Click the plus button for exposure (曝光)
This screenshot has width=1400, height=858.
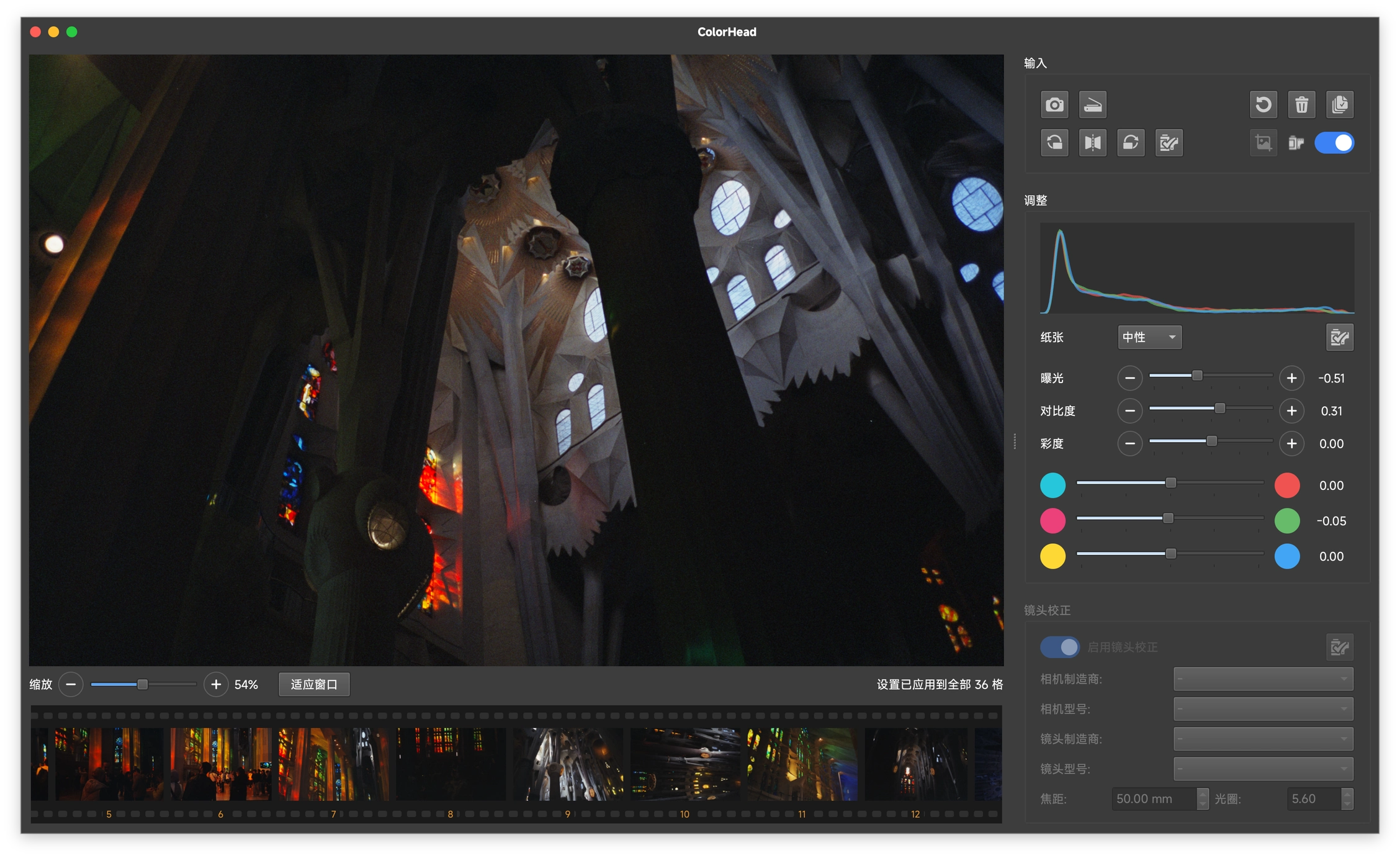point(1291,378)
